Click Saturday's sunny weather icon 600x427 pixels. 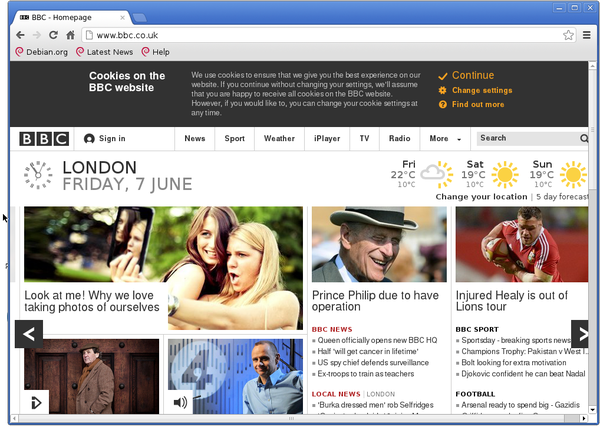pyautogui.click(x=505, y=174)
